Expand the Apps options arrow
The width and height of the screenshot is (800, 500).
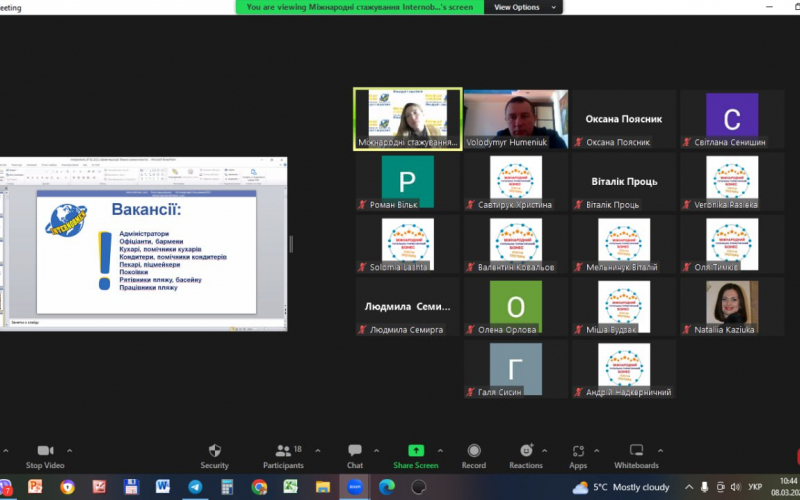pyautogui.click(x=596, y=451)
